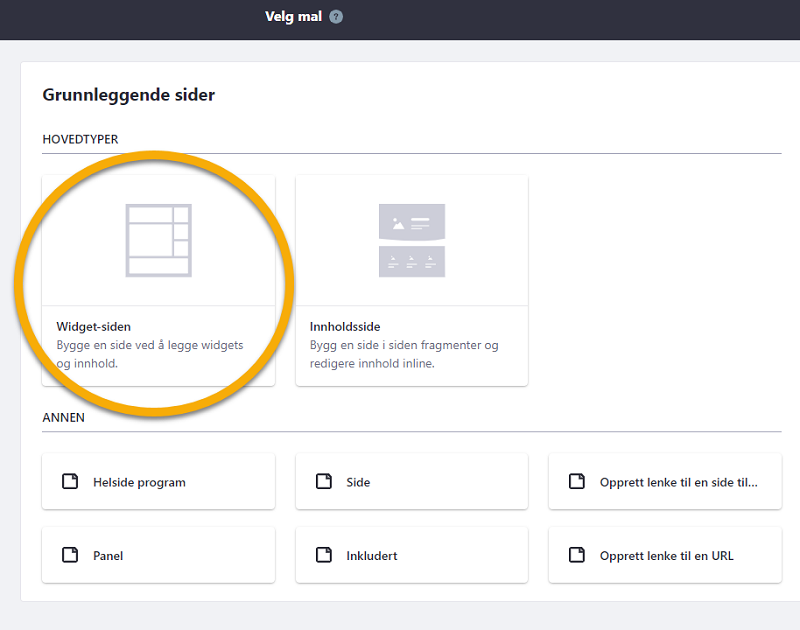Select the Inkludert label
This screenshot has height=630, width=800.
pyautogui.click(x=371, y=555)
